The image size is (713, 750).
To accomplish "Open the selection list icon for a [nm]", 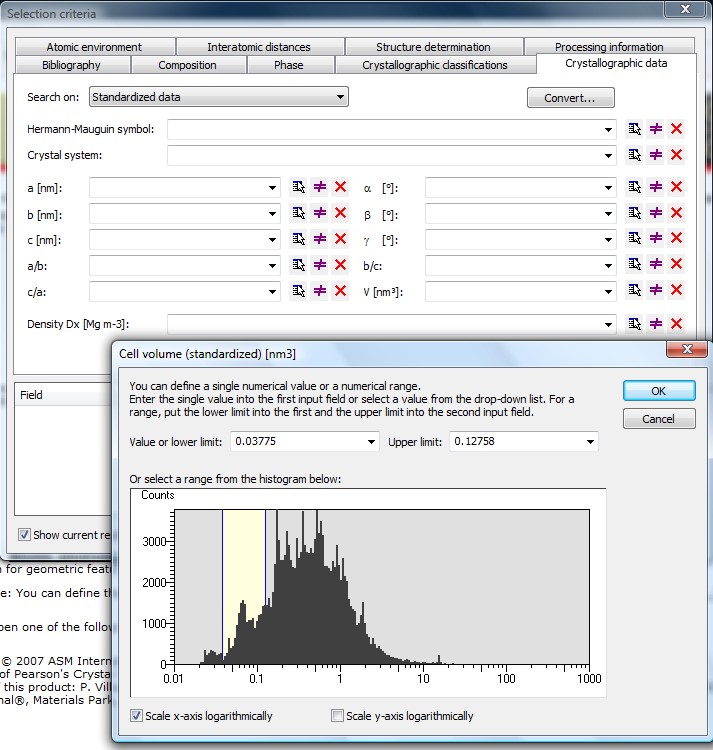I will (x=298, y=187).
